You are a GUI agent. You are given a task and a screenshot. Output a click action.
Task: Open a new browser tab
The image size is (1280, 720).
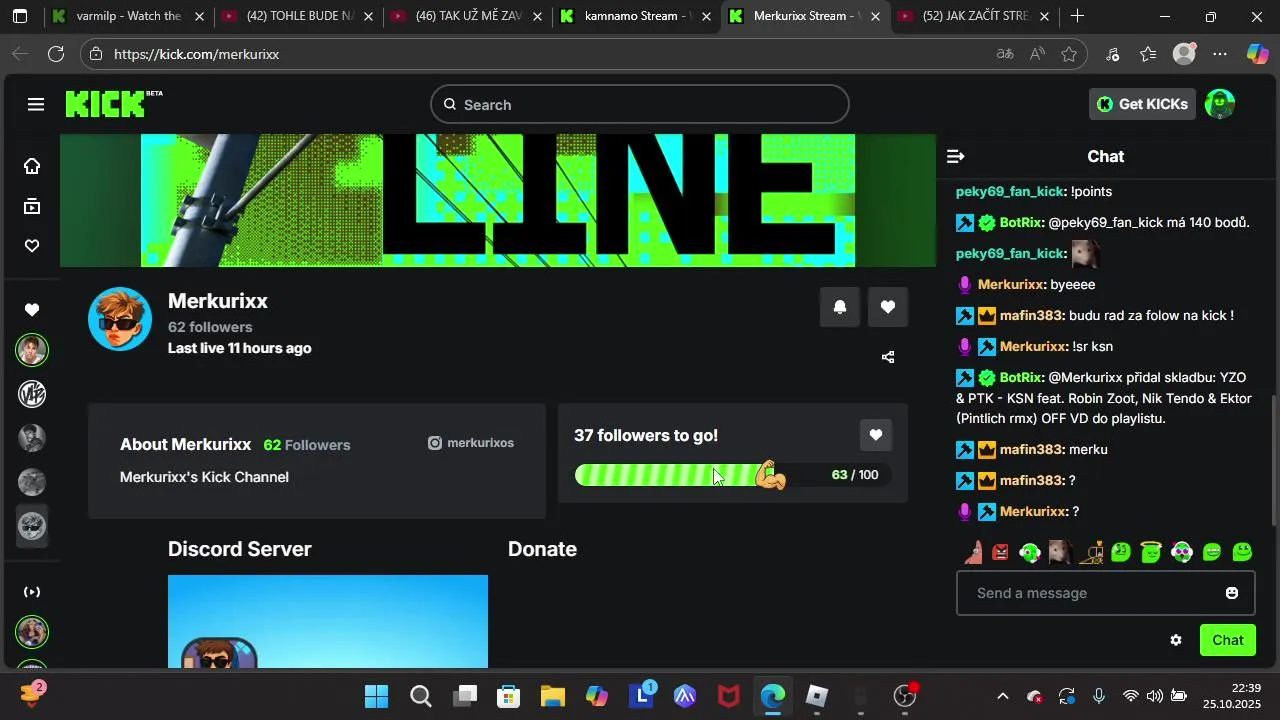(1077, 16)
